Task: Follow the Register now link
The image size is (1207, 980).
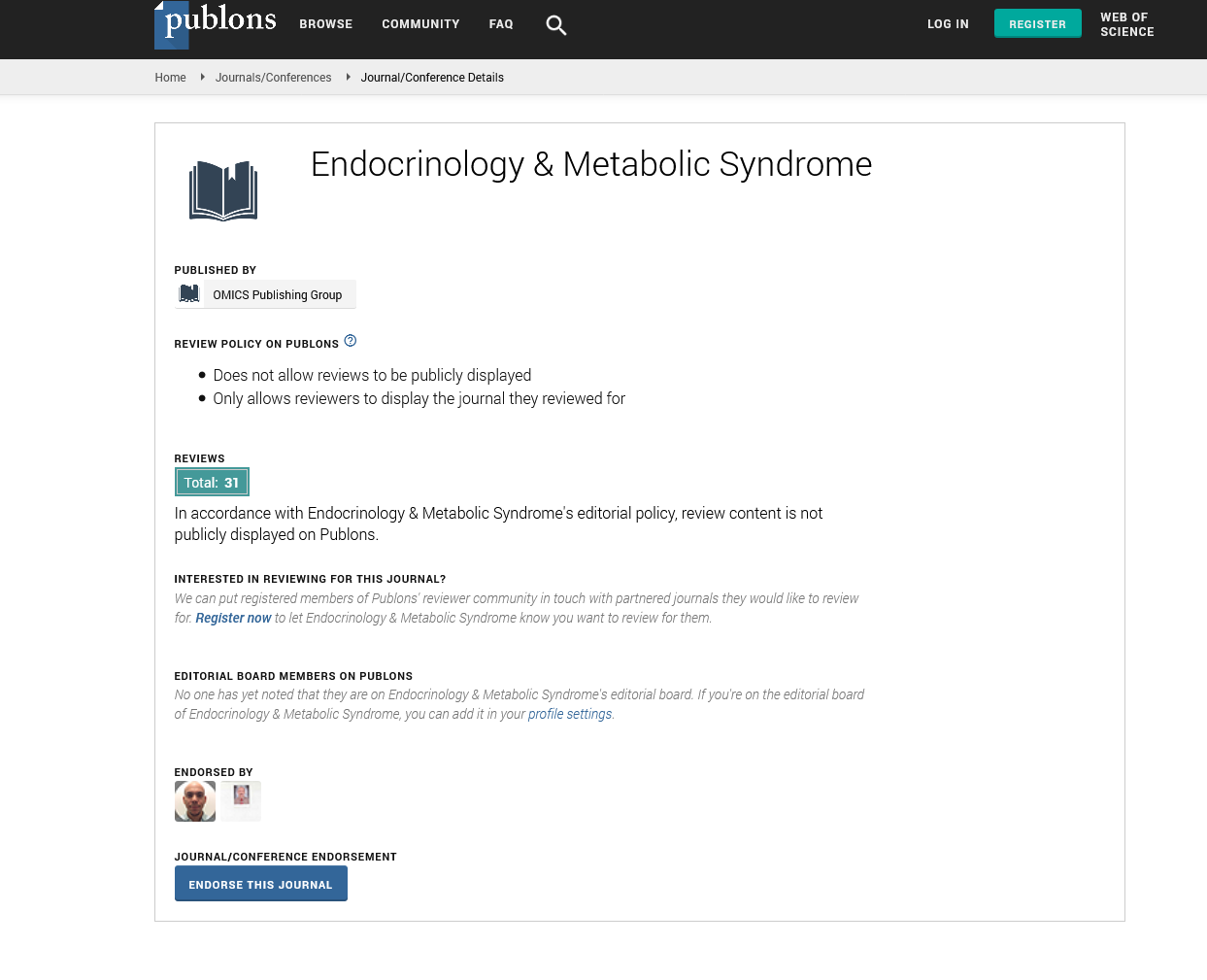Action: [x=233, y=618]
